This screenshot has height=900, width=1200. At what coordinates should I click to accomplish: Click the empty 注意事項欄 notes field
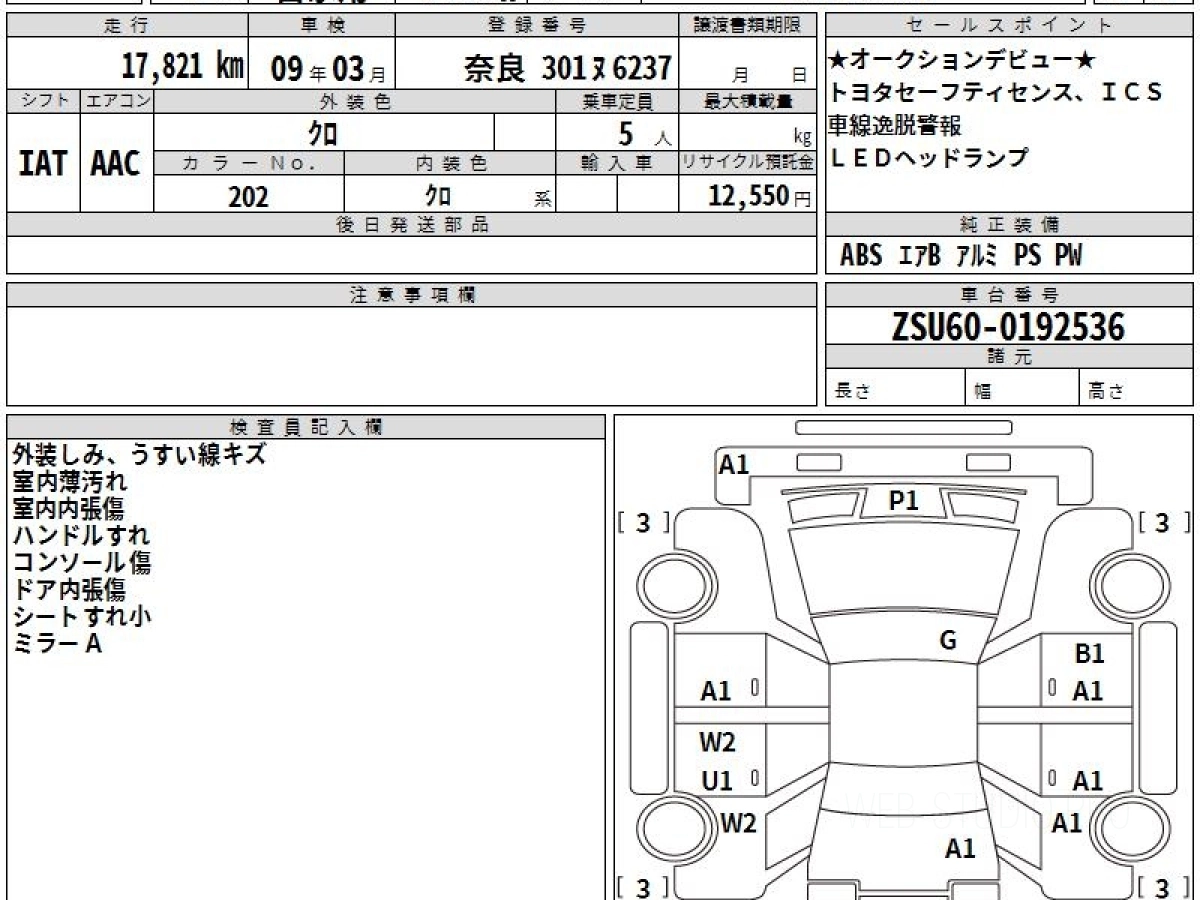click(411, 355)
